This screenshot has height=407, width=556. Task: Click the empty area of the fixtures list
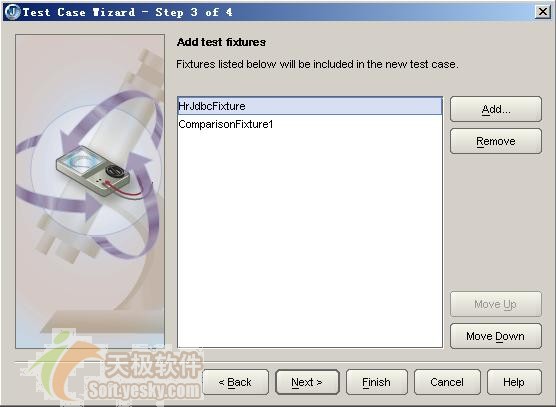pyautogui.click(x=310, y=238)
